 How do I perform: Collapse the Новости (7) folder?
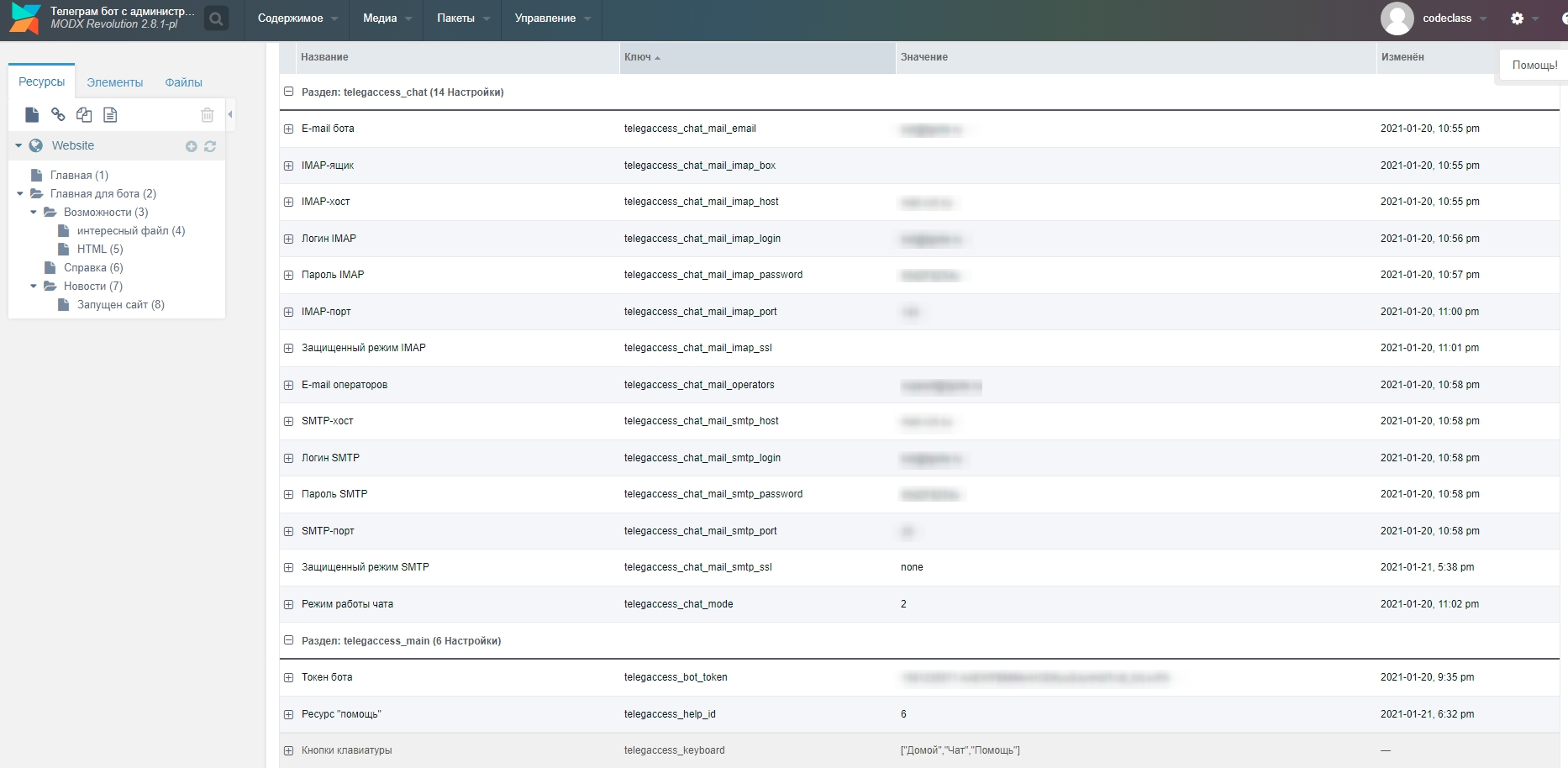(x=34, y=286)
